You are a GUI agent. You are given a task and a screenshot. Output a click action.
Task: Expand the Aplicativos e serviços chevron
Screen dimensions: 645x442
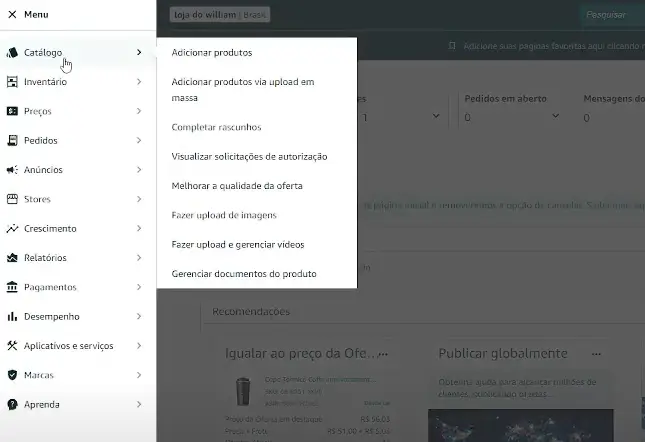pos(139,346)
